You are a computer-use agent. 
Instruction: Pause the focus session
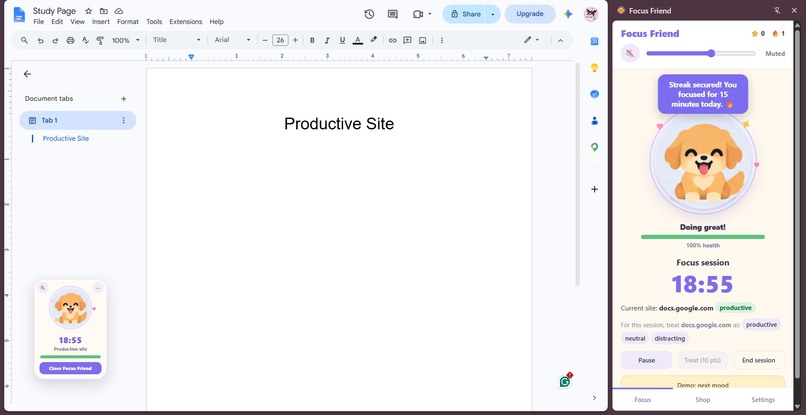pos(646,360)
